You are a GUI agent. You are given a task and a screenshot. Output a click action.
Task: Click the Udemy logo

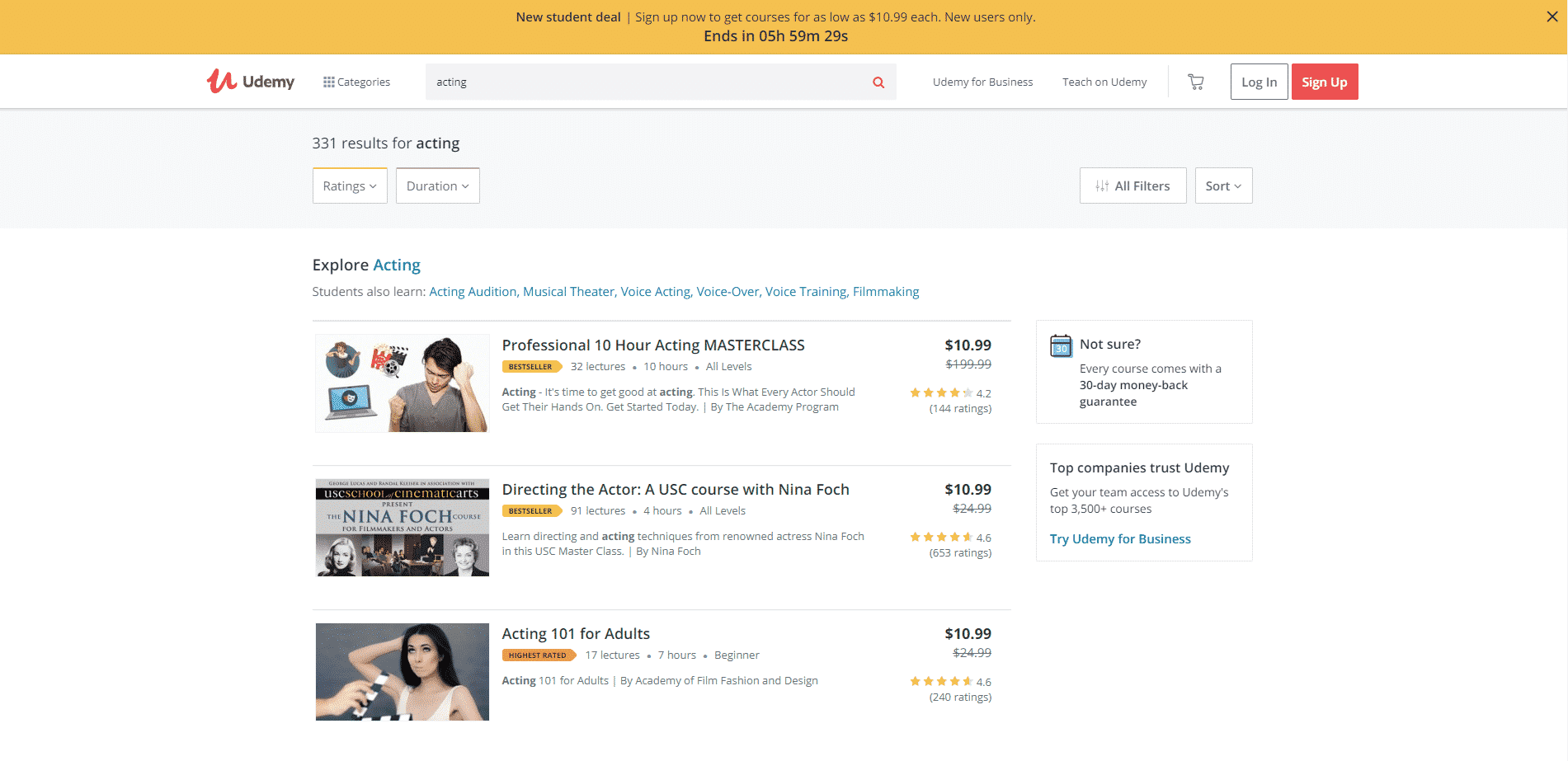[251, 81]
